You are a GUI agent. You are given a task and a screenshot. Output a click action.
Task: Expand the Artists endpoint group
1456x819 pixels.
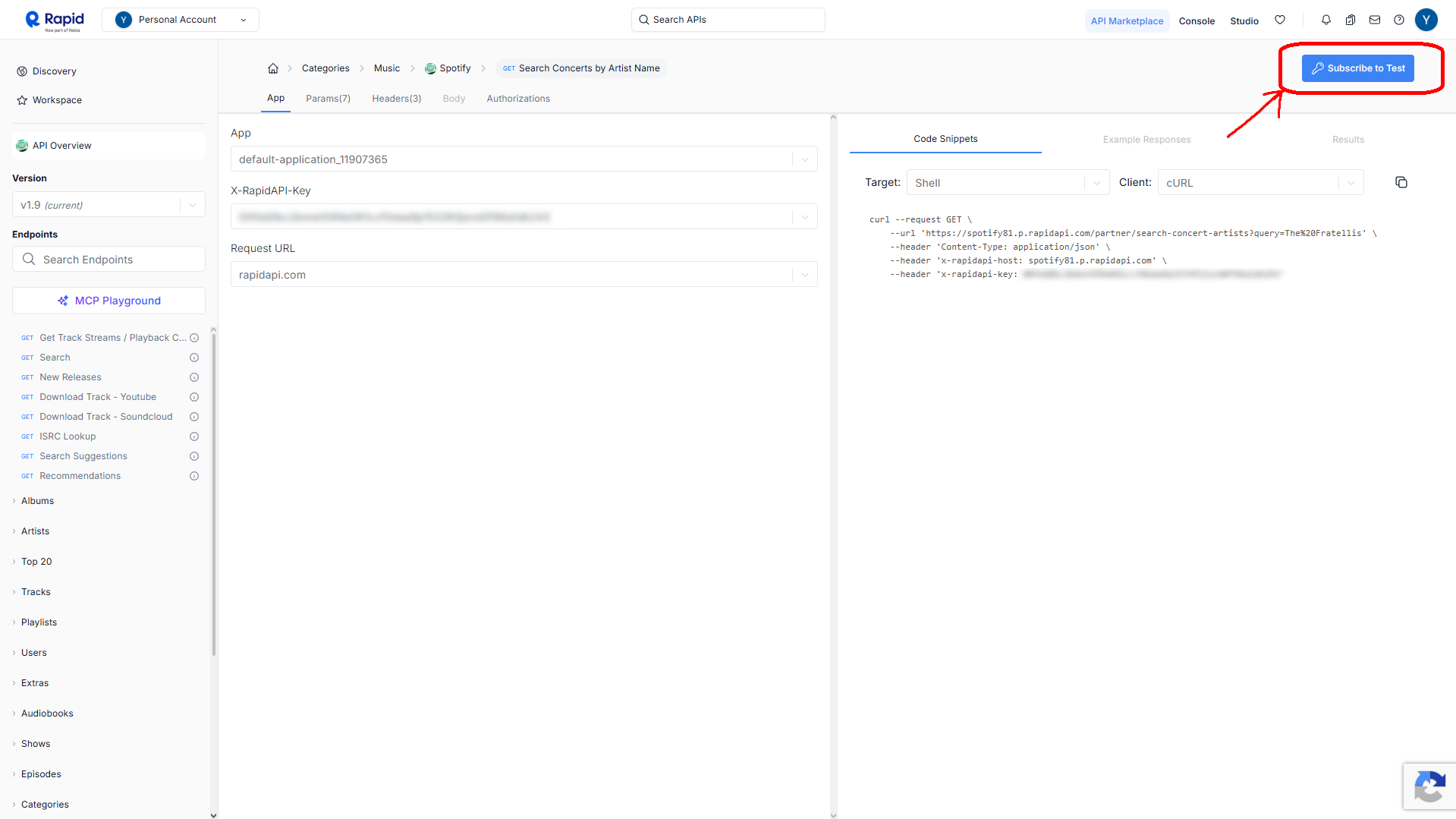[35, 531]
